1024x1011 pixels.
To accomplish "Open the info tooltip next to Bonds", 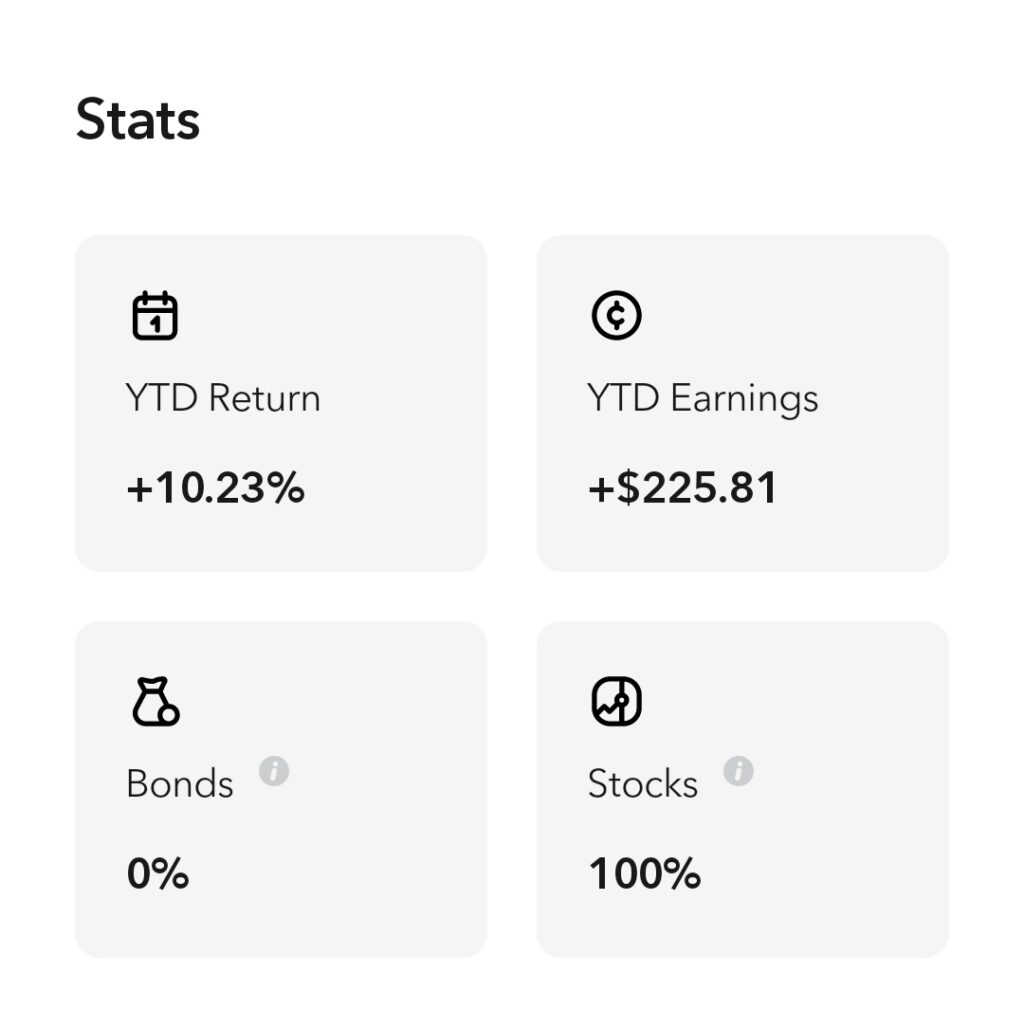I will [274, 771].
